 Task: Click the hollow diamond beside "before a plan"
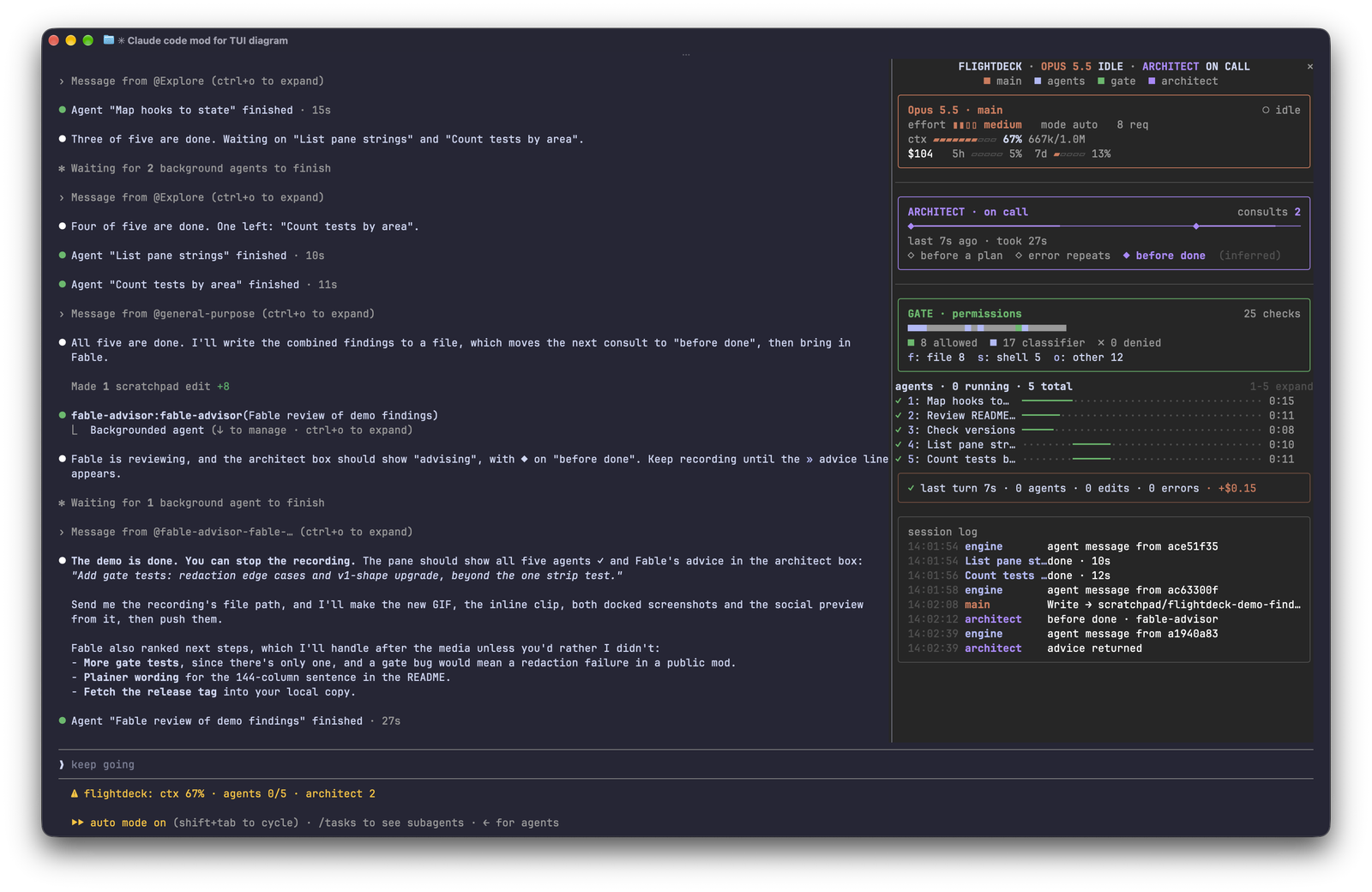(911, 256)
